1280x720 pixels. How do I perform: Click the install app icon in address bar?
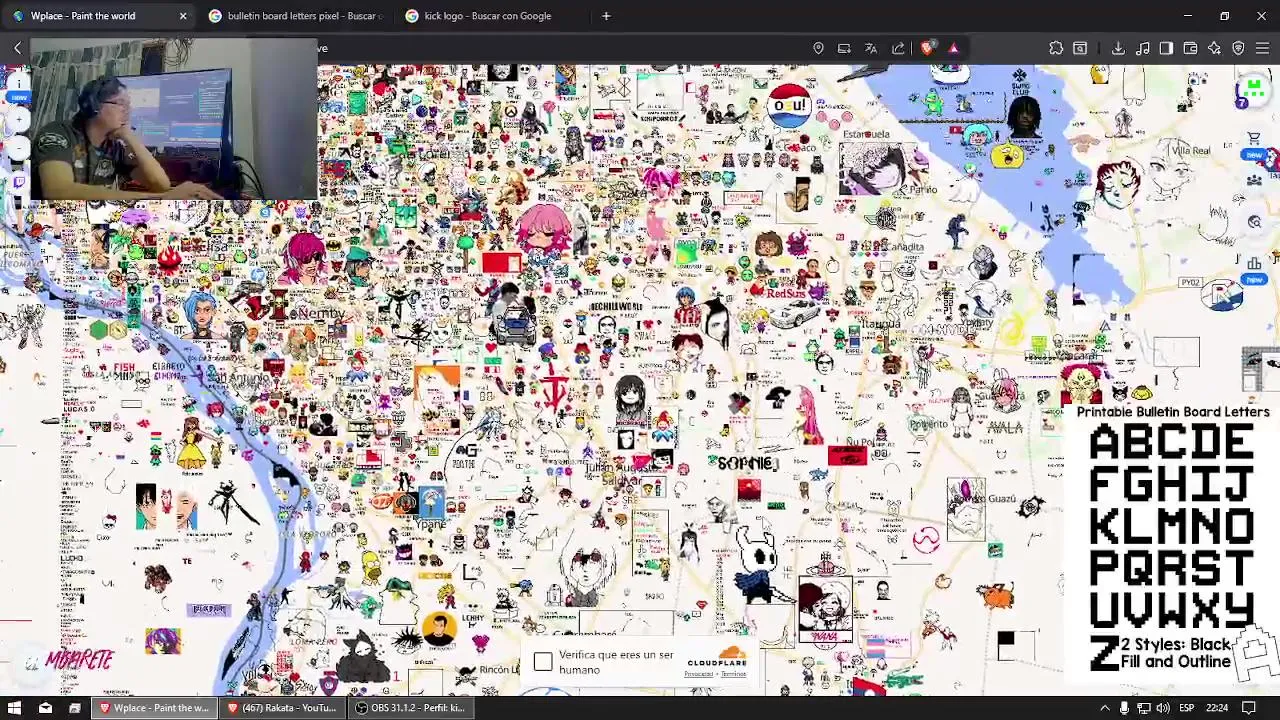click(844, 48)
